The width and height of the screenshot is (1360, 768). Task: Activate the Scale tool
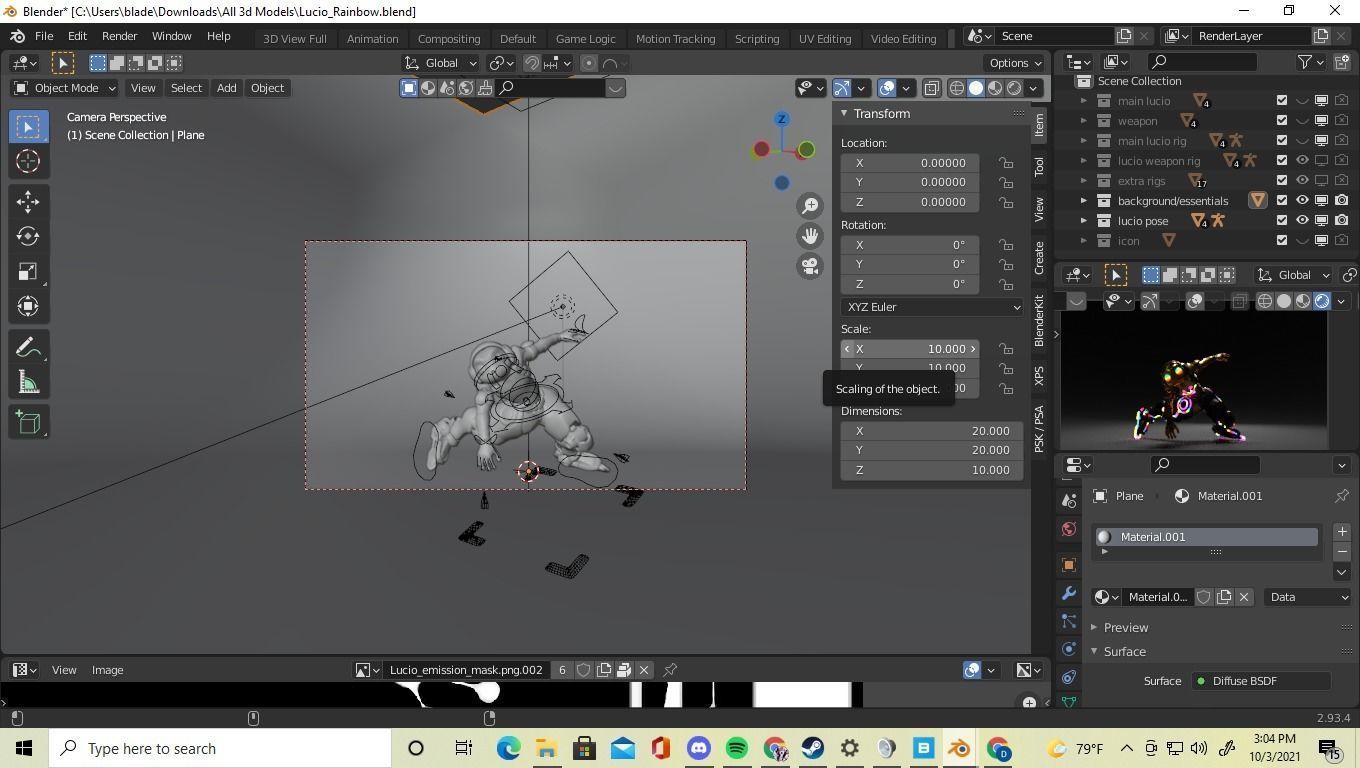click(x=28, y=272)
